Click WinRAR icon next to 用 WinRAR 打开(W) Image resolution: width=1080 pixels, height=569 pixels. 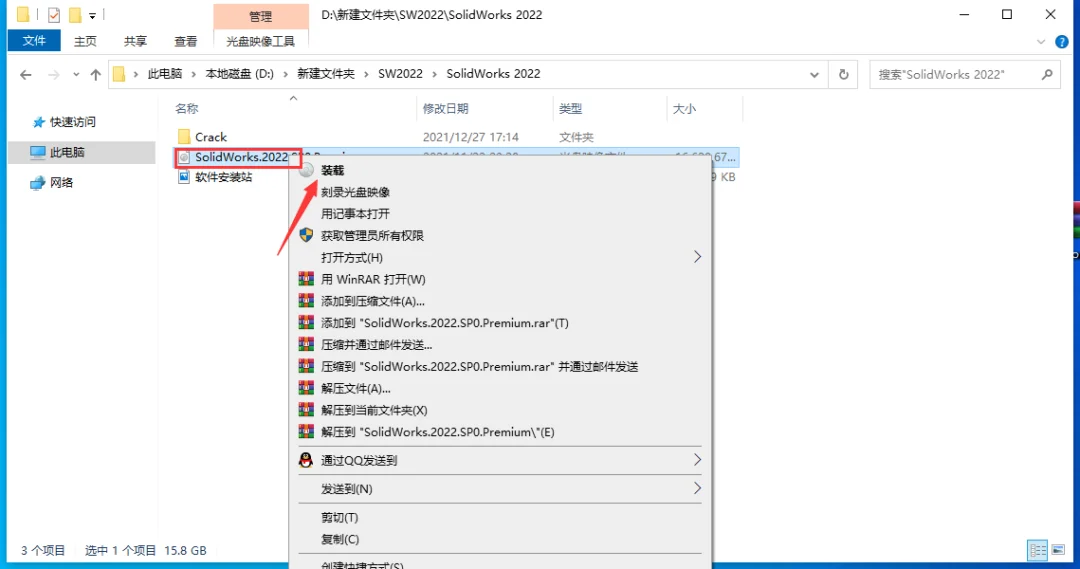(307, 279)
